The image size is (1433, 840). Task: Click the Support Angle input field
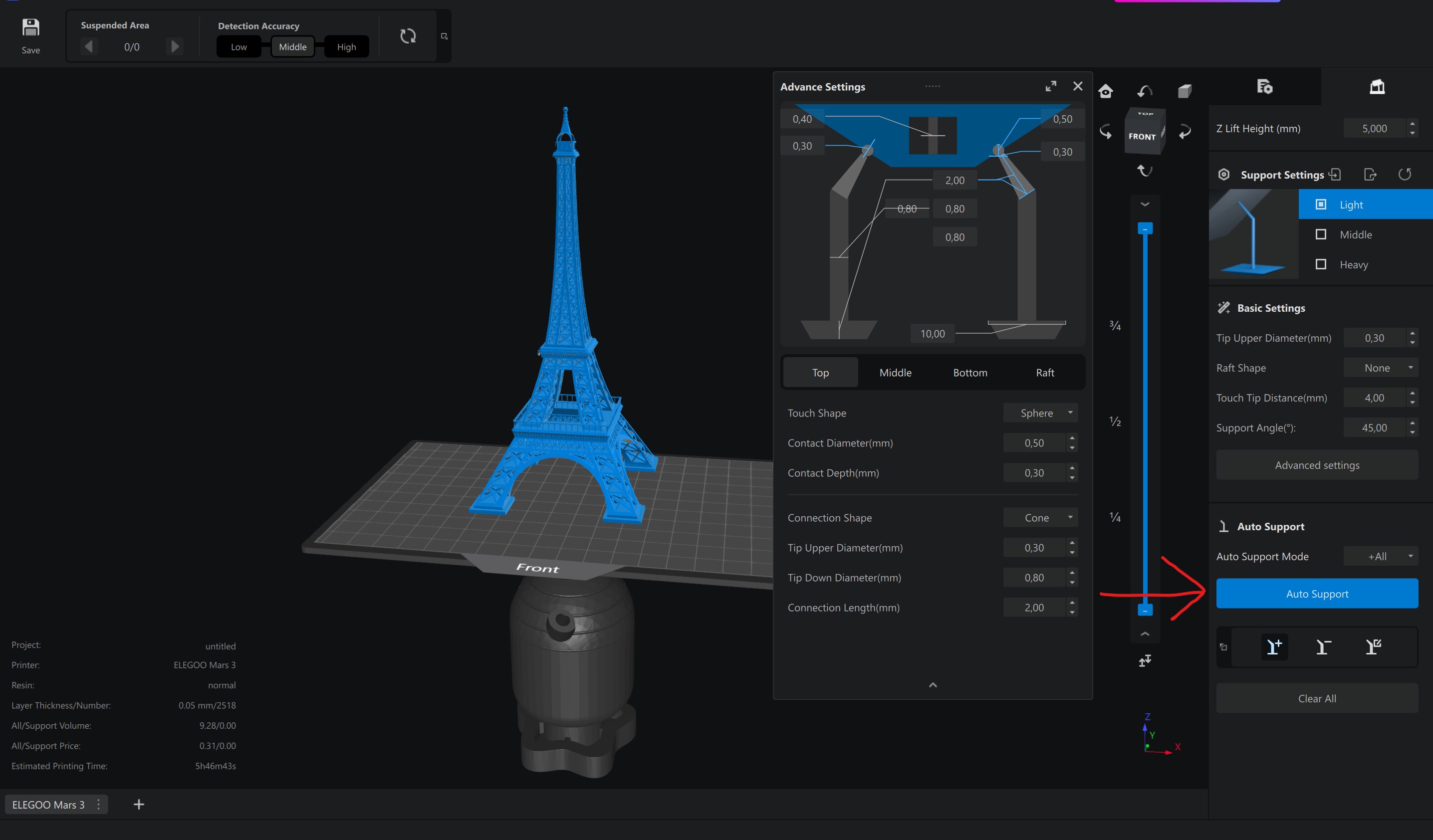coord(1374,427)
